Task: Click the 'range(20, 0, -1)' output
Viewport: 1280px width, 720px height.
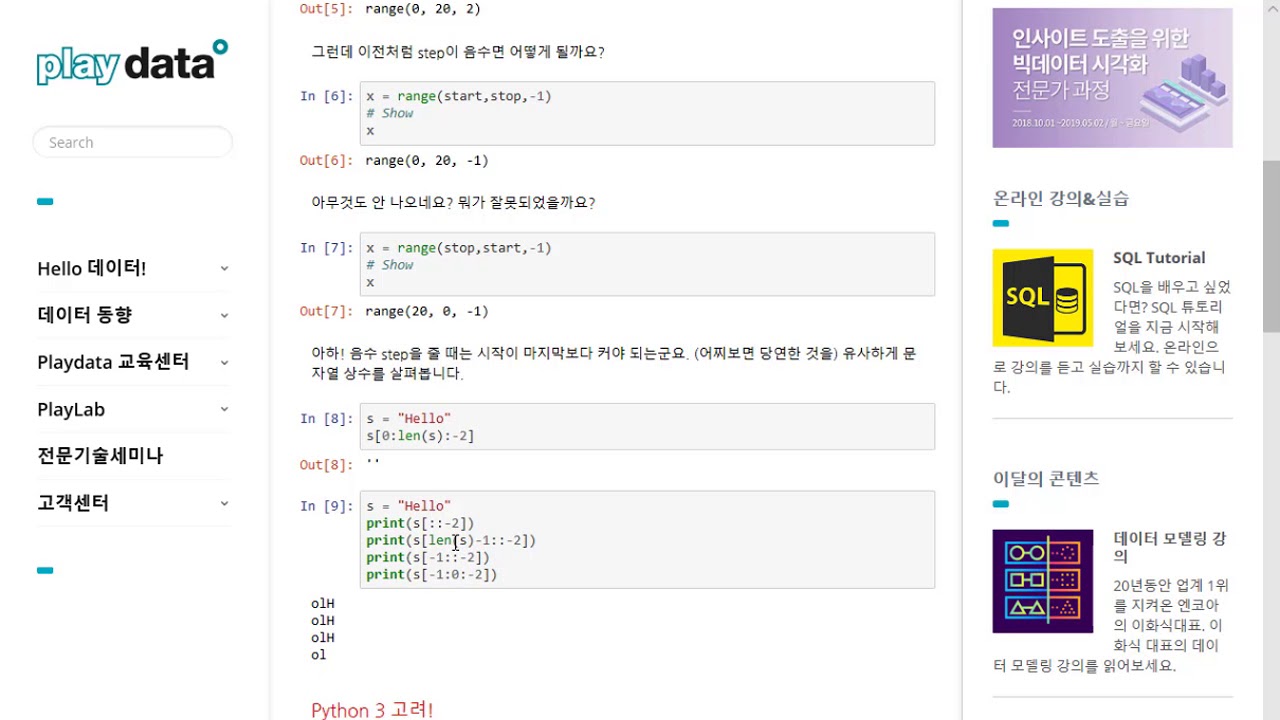Action: tap(427, 311)
